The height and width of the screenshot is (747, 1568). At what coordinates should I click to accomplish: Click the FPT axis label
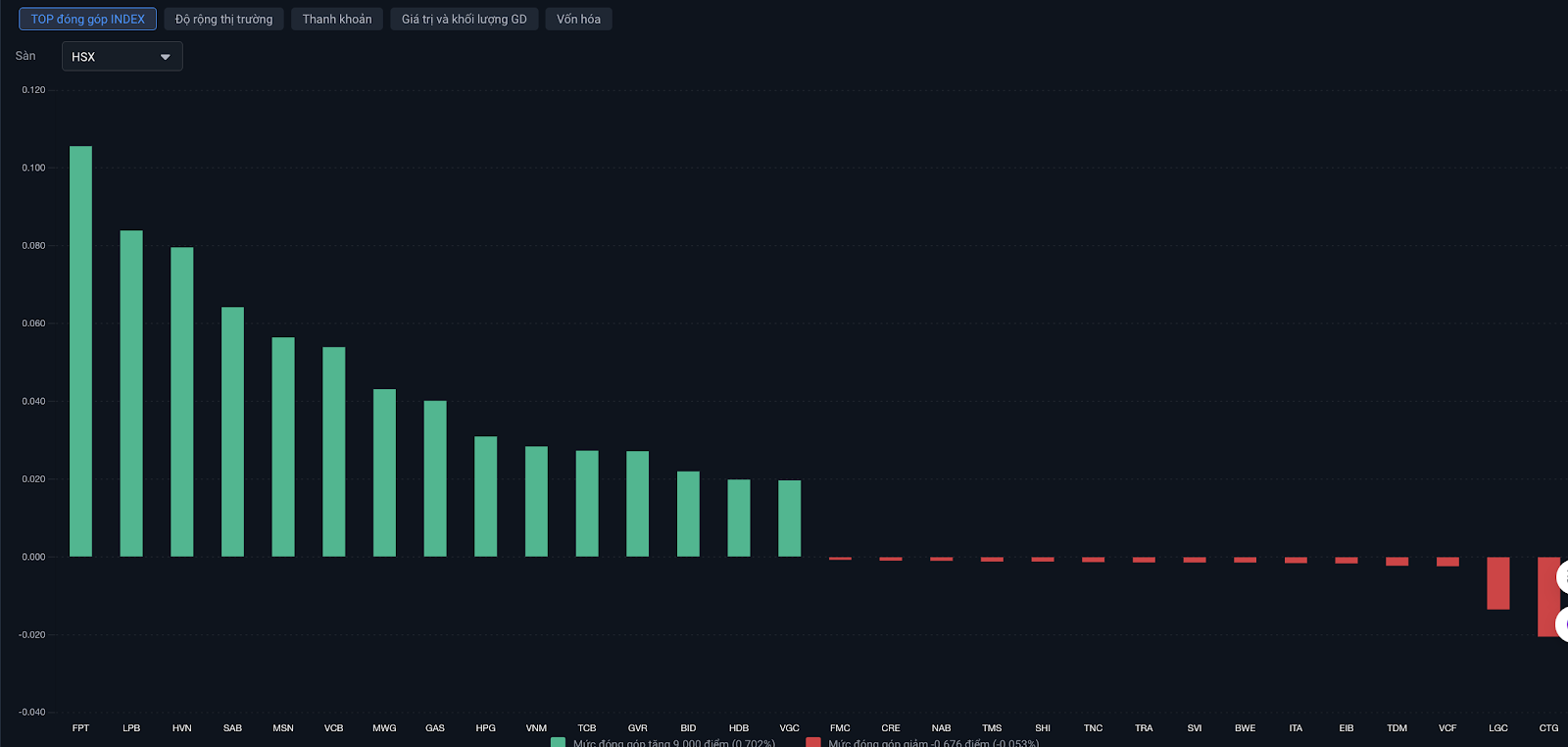tap(80, 728)
